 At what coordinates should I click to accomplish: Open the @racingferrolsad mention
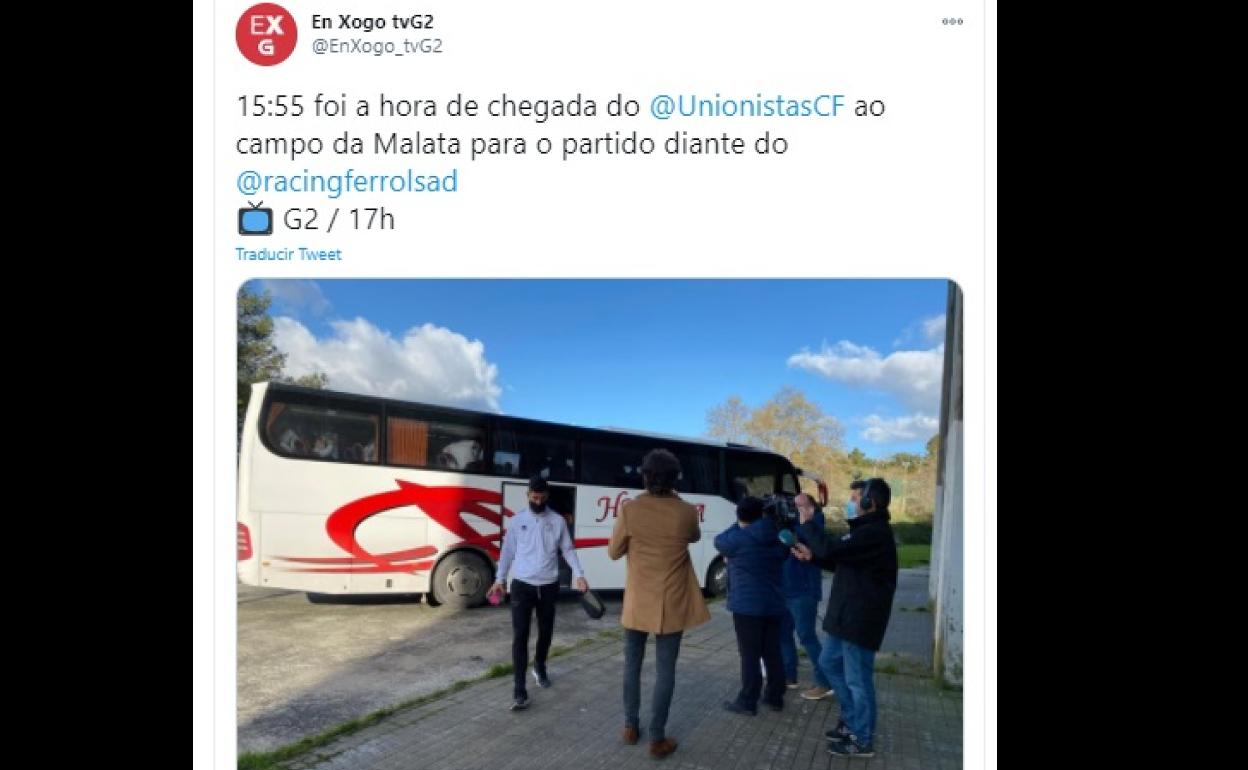[x=347, y=181]
